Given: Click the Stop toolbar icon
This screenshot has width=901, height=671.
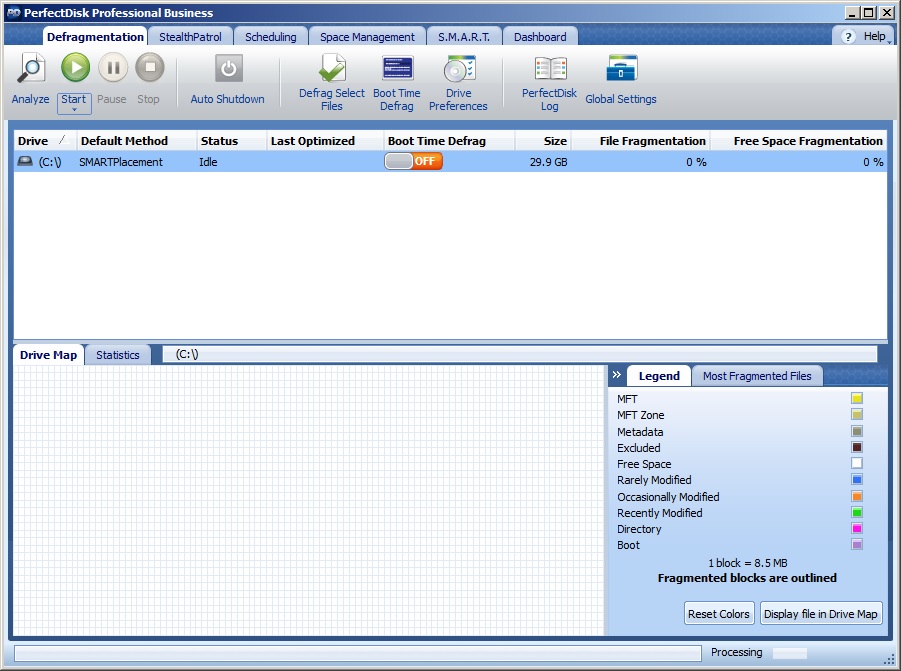Looking at the screenshot, I should pyautogui.click(x=150, y=68).
